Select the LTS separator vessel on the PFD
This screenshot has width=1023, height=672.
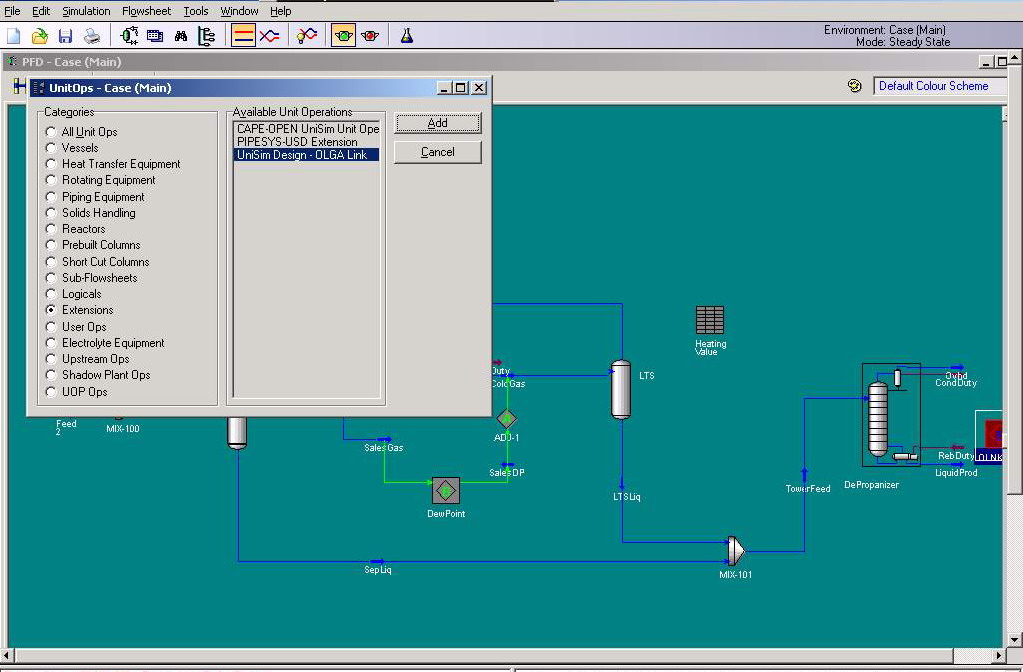pyautogui.click(x=621, y=389)
